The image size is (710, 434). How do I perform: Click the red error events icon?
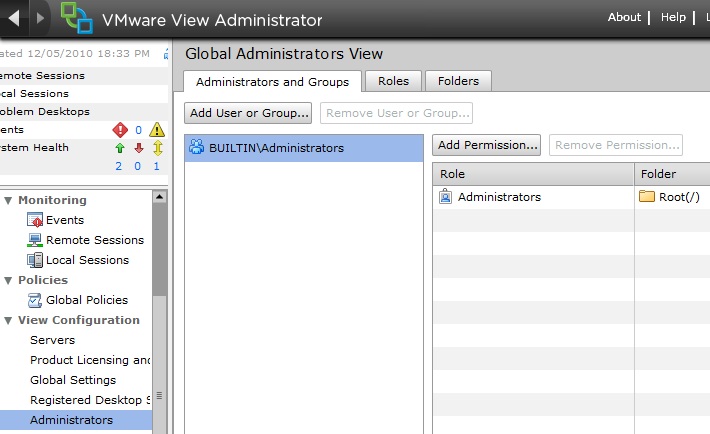click(x=120, y=130)
